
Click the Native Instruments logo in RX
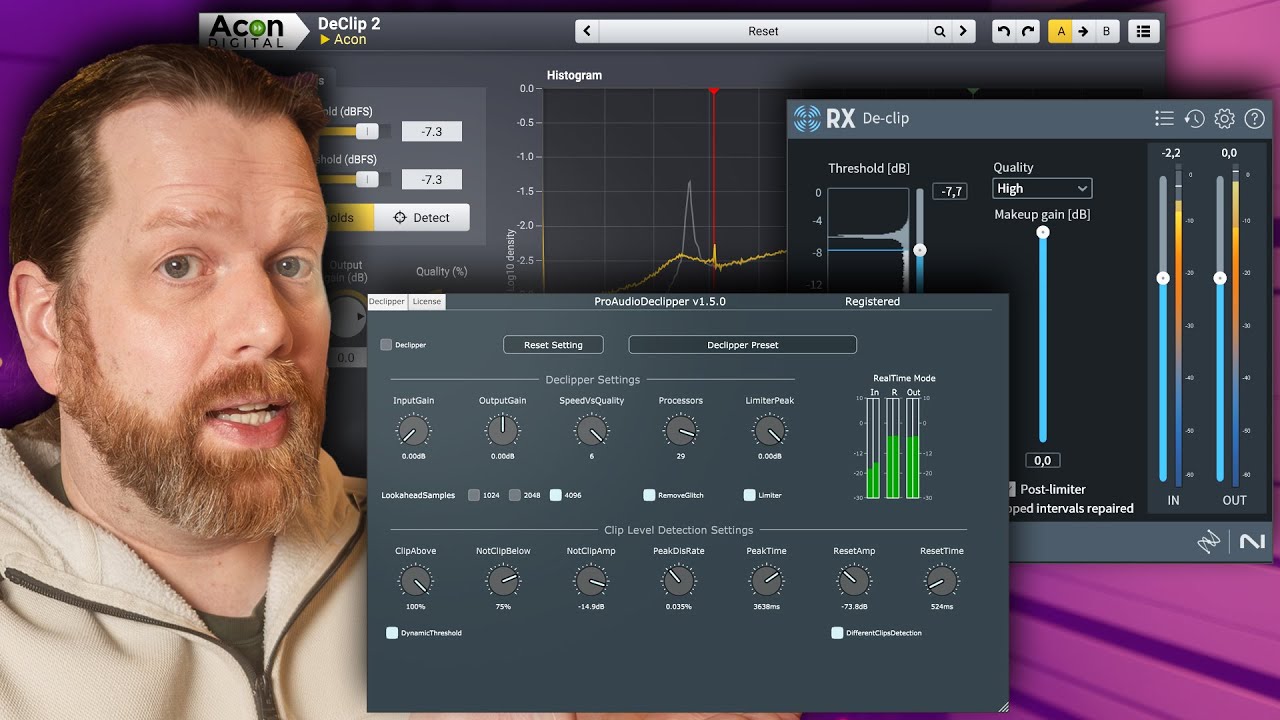tap(1252, 541)
